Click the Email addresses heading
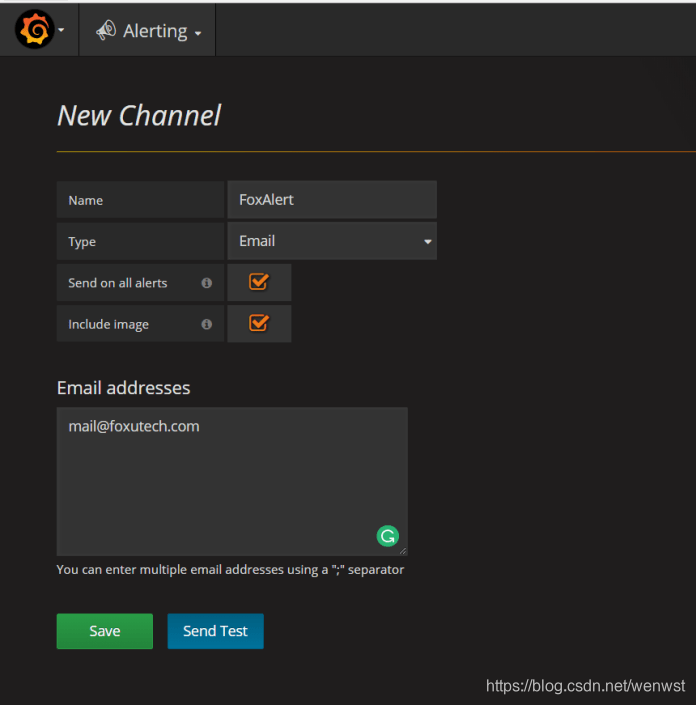 (123, 388)
